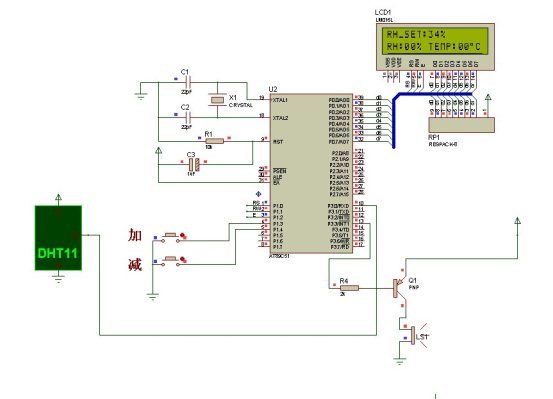Select the U2 microcontroller chip
This screenshot has width=553, height=399.
pos(311,174)
